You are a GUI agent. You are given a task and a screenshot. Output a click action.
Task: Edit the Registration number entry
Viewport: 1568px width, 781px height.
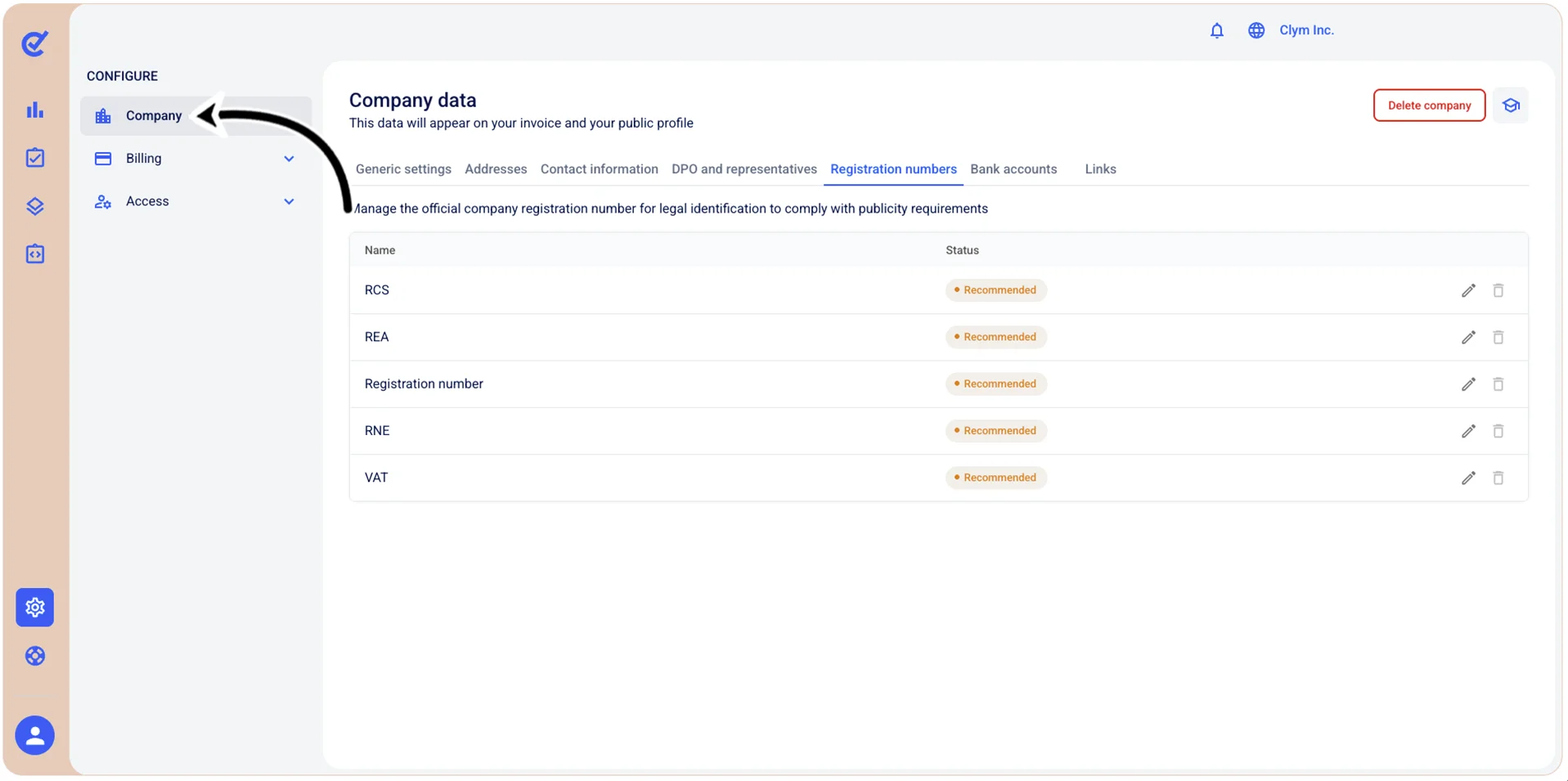click(1468, 384)
